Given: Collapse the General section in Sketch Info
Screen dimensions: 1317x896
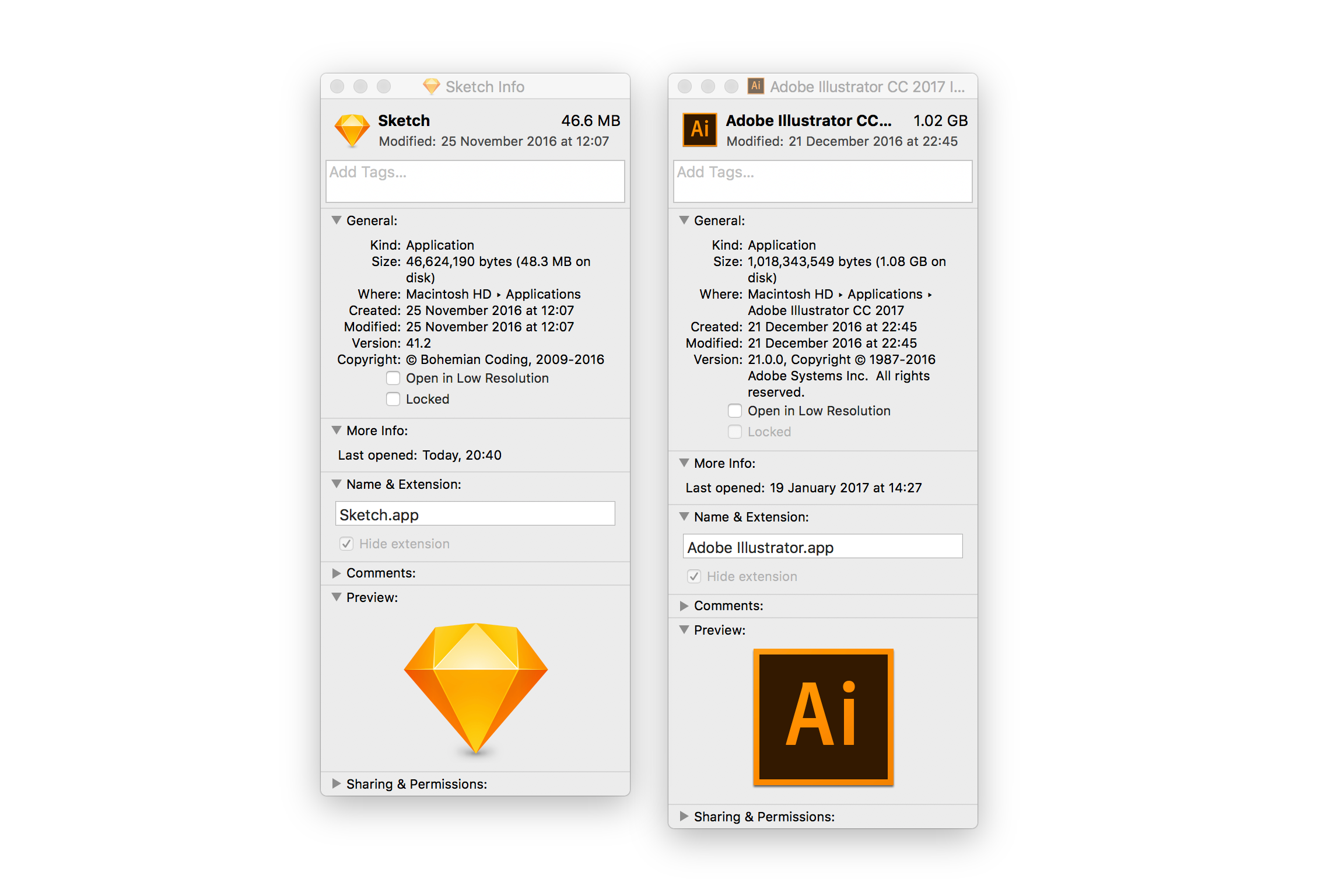Looking at the screenshot, I should [337, 220].
